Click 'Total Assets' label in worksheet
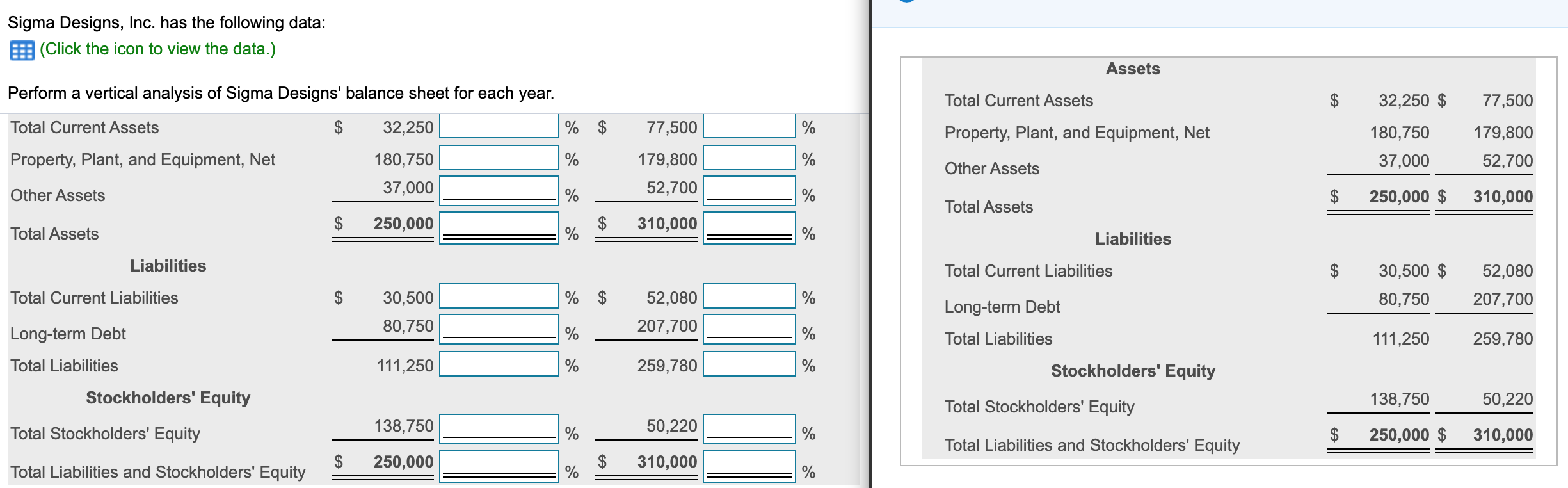This screenshot has width=1568, height=488. pyautogui.click(x=54, y=234)
